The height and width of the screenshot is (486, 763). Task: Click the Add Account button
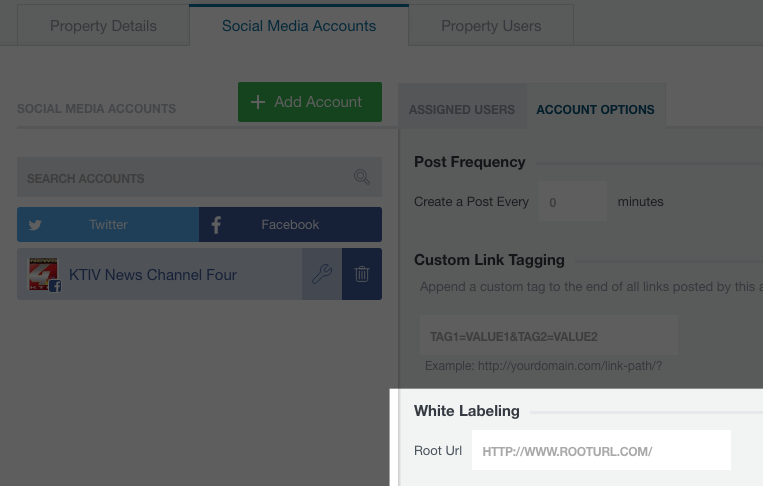310,102
